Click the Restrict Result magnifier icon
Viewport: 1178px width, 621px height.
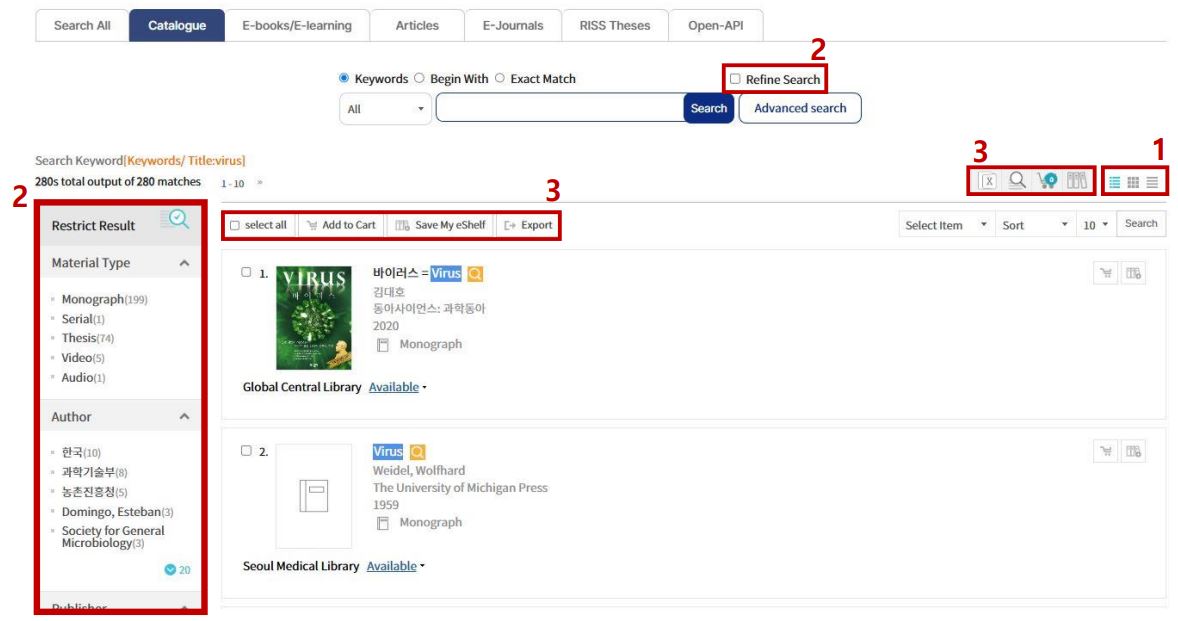pyautogui.click(x=176, y=219)
